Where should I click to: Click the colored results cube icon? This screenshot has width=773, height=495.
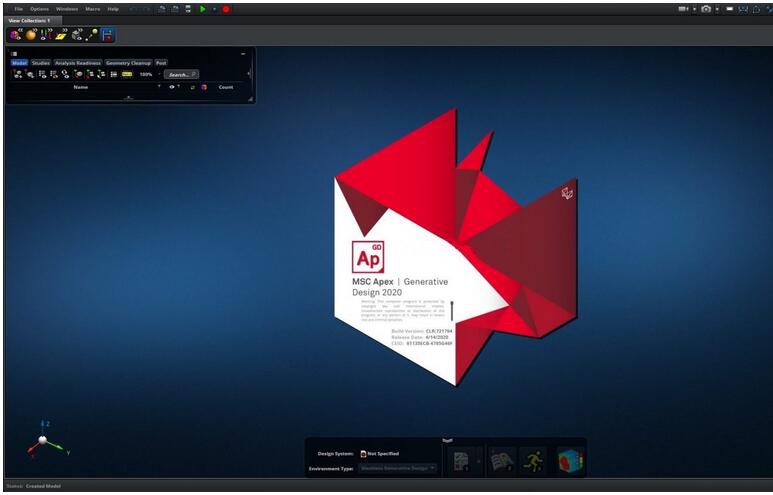[x=571, y=461]
